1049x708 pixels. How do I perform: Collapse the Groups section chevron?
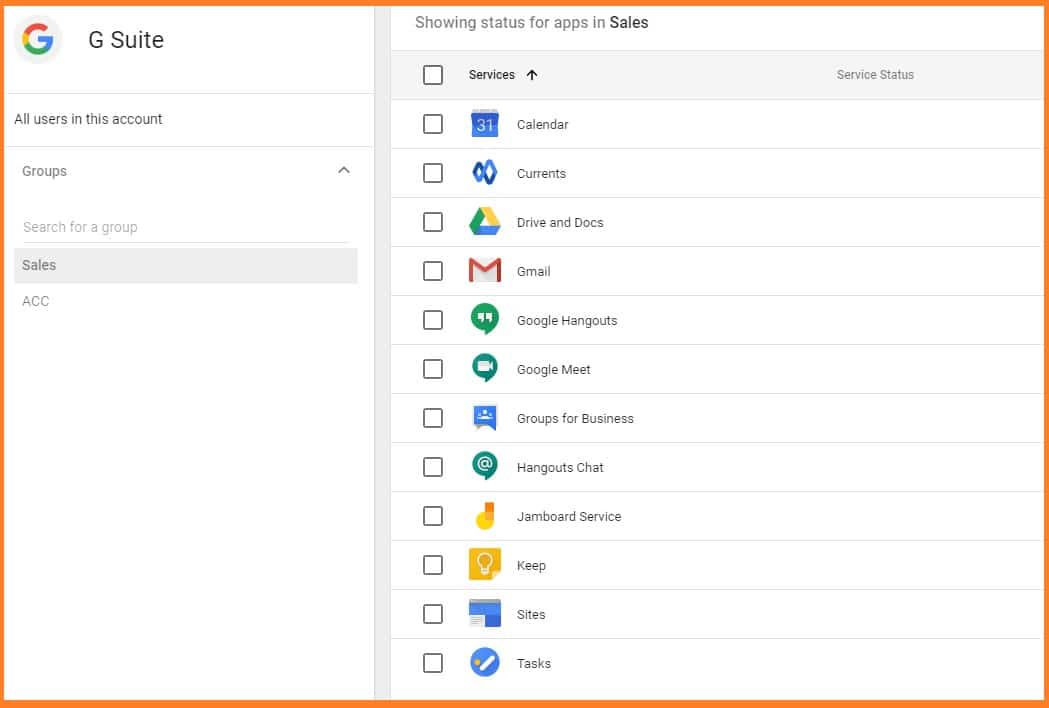344,171
